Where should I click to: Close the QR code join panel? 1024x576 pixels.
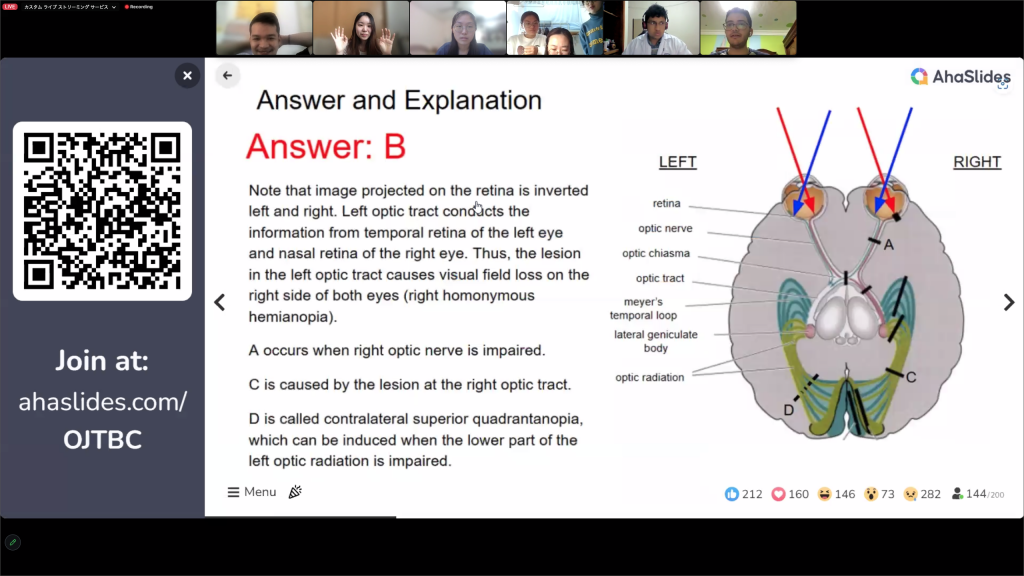click(x=187, y=75)
